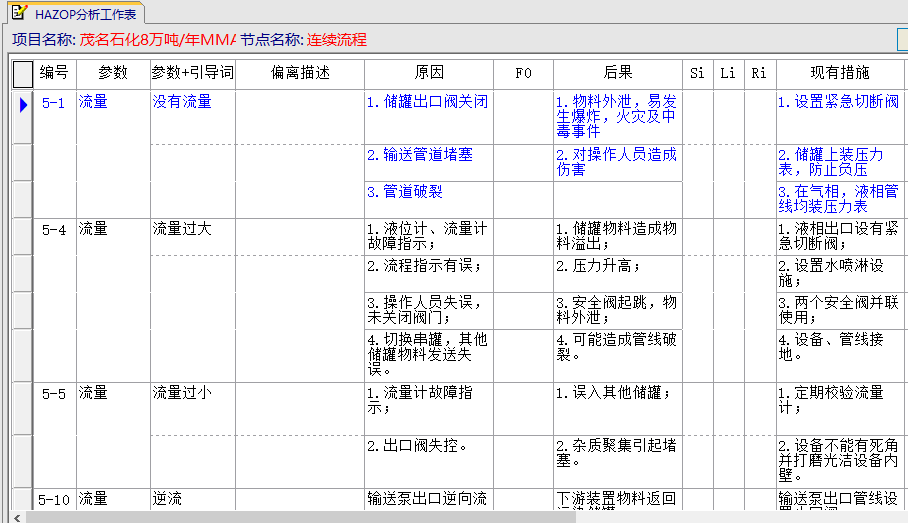Click the project name 茂名石化8万吨/年 text

[158, 40]
